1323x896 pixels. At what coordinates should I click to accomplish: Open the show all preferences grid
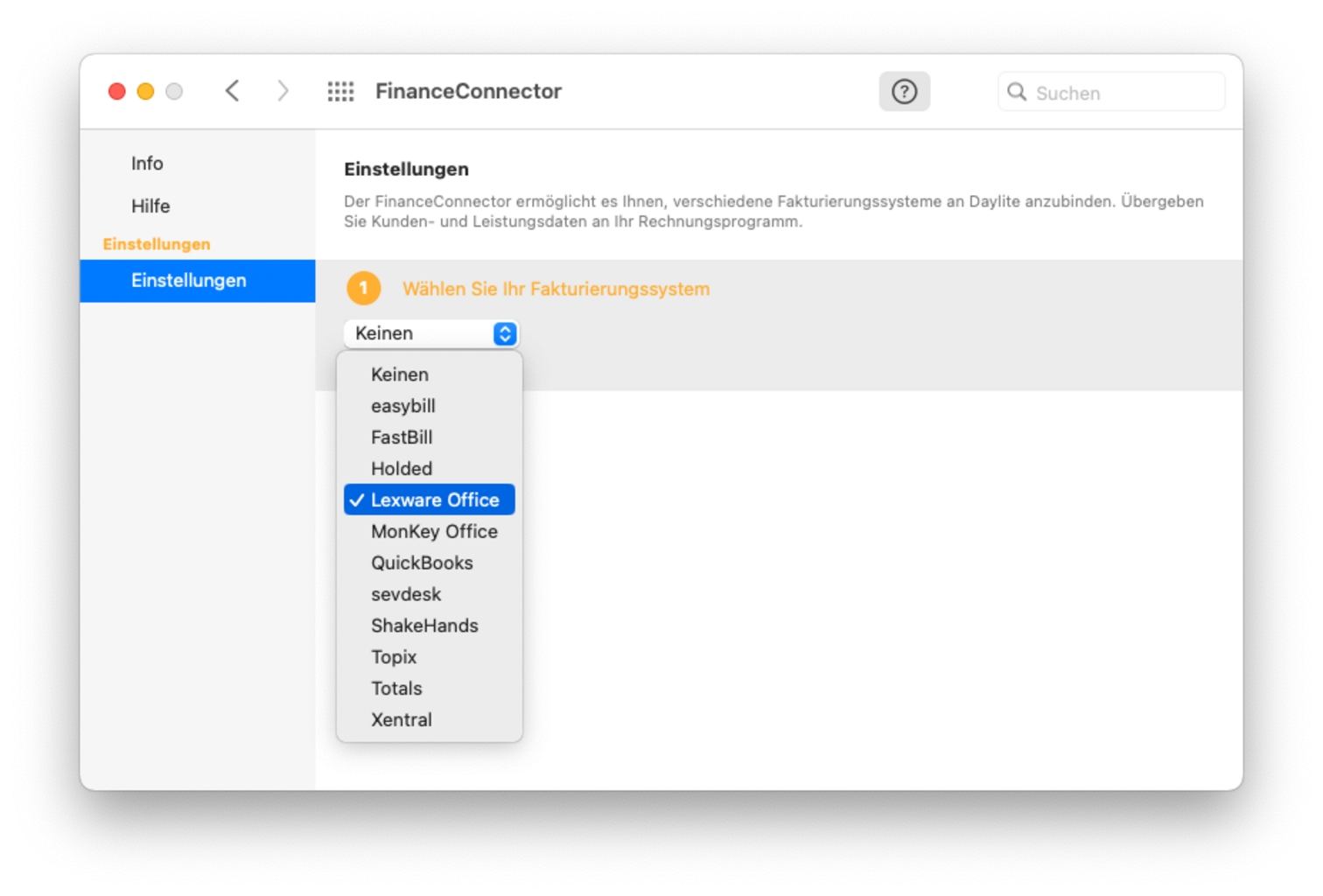[340, 92]
